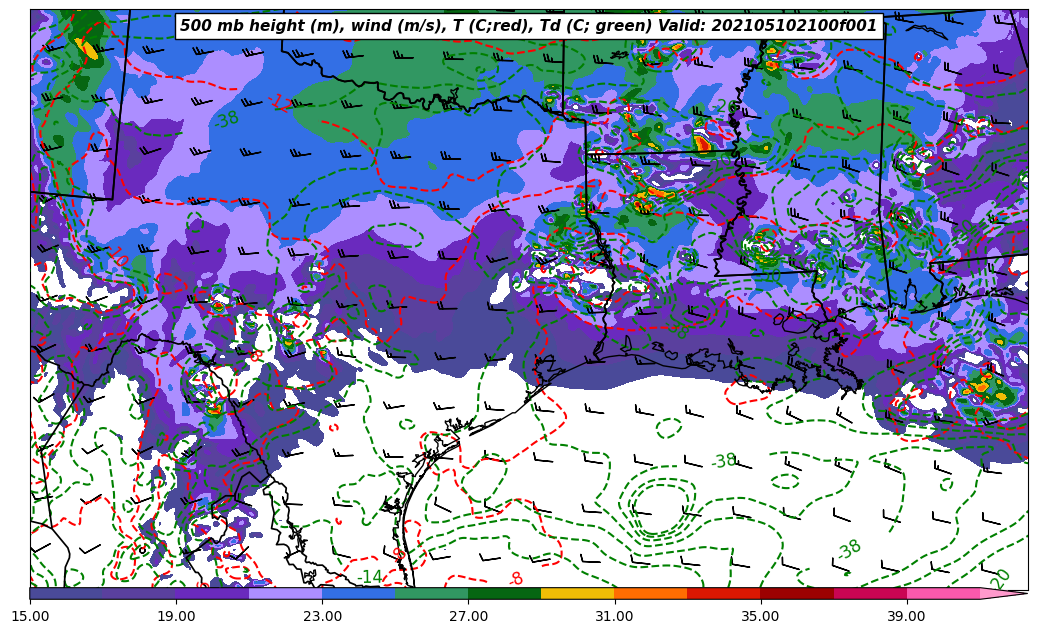Click the yellow segment of the colorbar

point(577,593)
